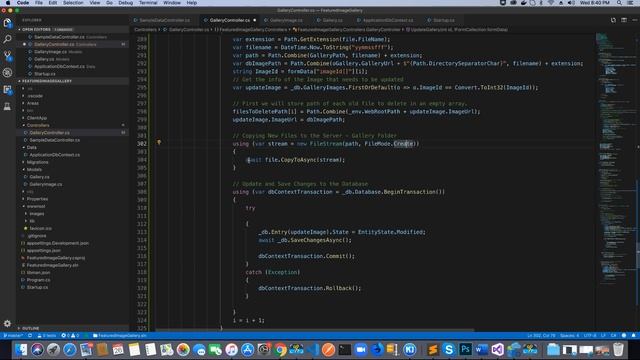Click the LF end-of-line indicator in status bar
This screenshot has width=640, height=360.
603,336
